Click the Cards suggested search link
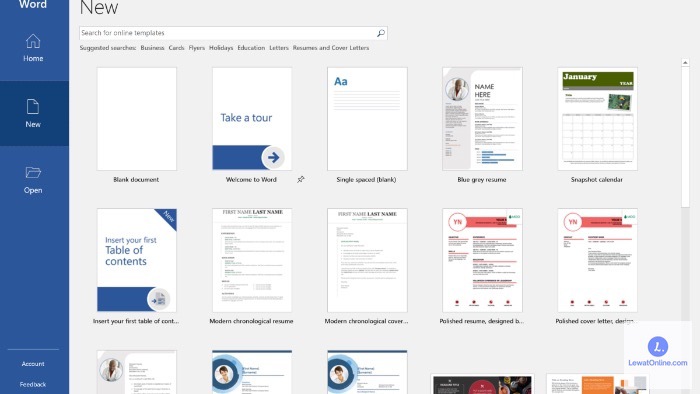 (176, 48)
